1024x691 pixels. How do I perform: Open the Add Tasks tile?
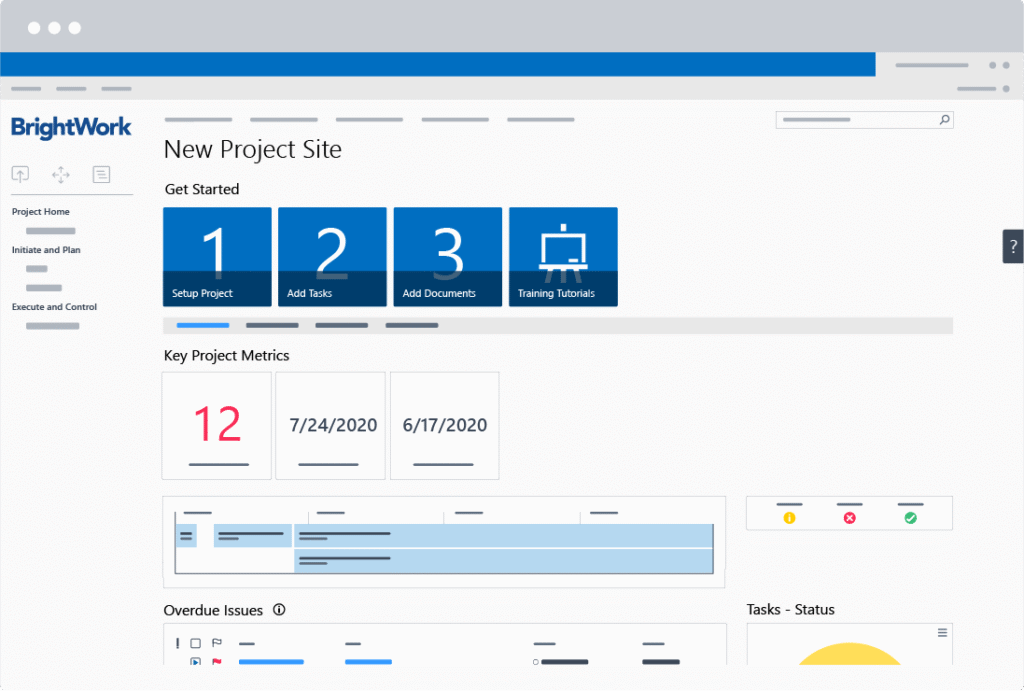click(332, 256)
